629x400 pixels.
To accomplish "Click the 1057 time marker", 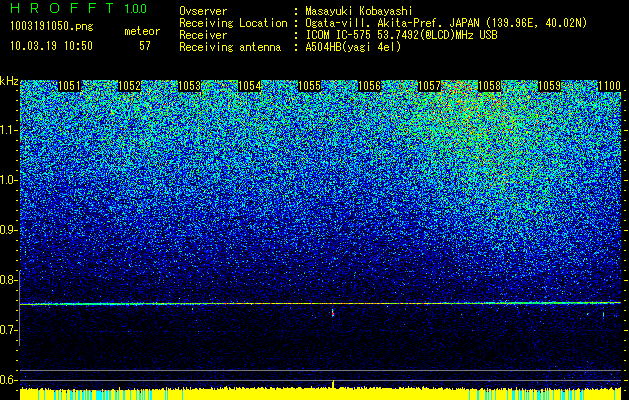I will click(x=430, y=86).
